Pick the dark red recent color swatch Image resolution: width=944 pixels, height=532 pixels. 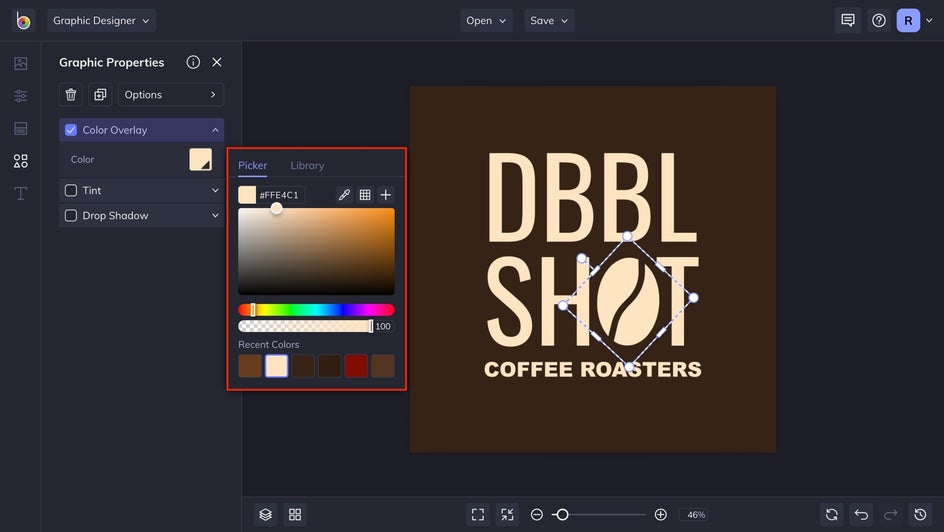coord(356,366)
